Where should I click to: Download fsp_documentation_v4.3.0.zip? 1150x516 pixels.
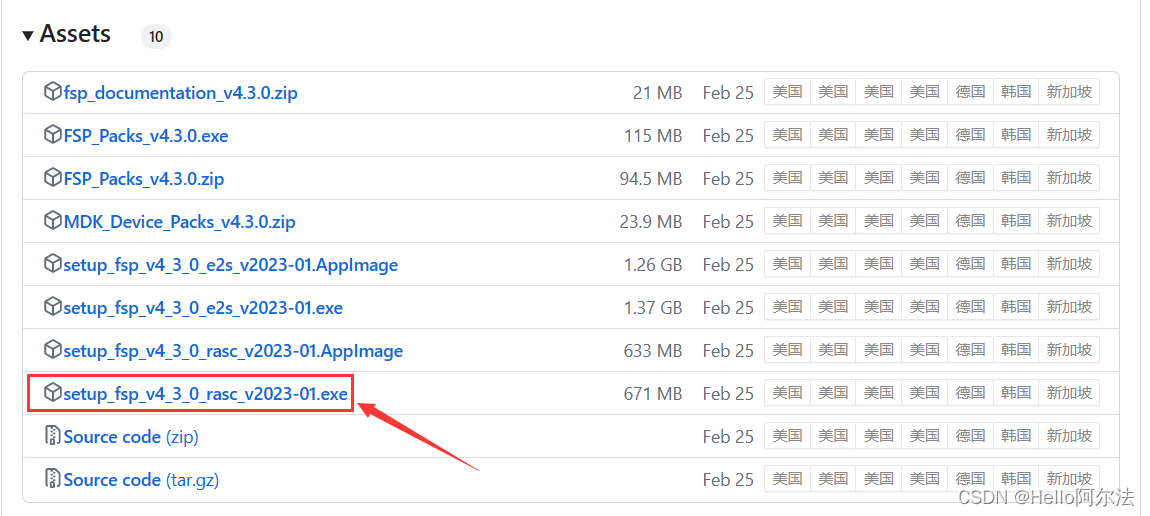click(x=180, y=93)
